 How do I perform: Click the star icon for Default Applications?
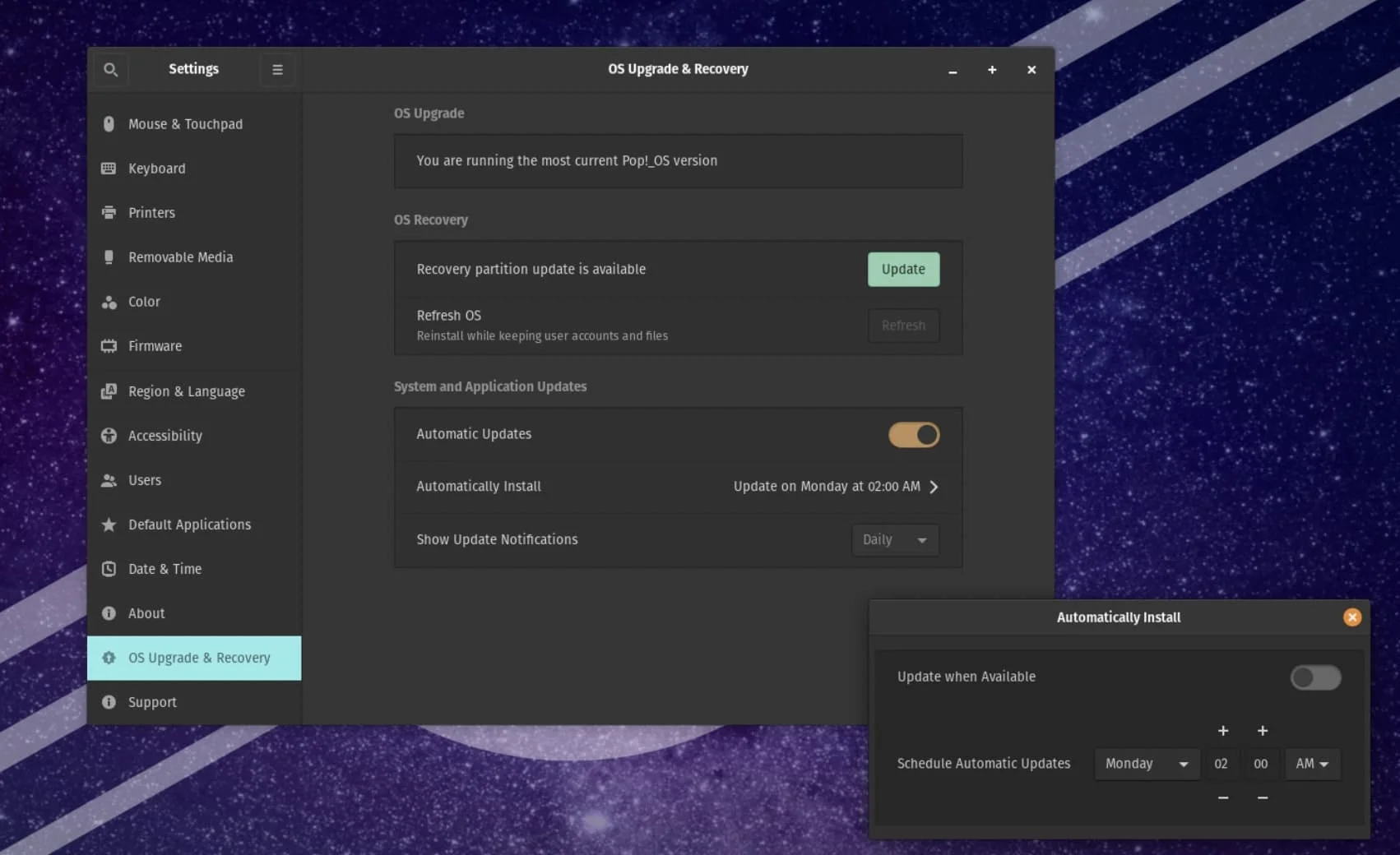(109, 525)
